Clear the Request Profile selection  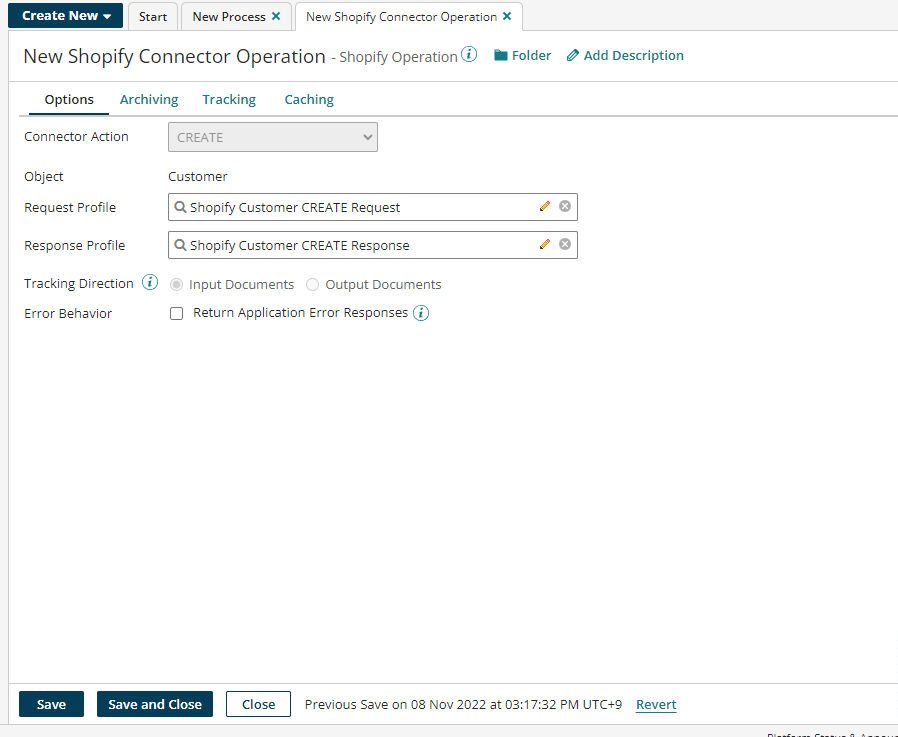pyautogui.click(x=565, y=206)
